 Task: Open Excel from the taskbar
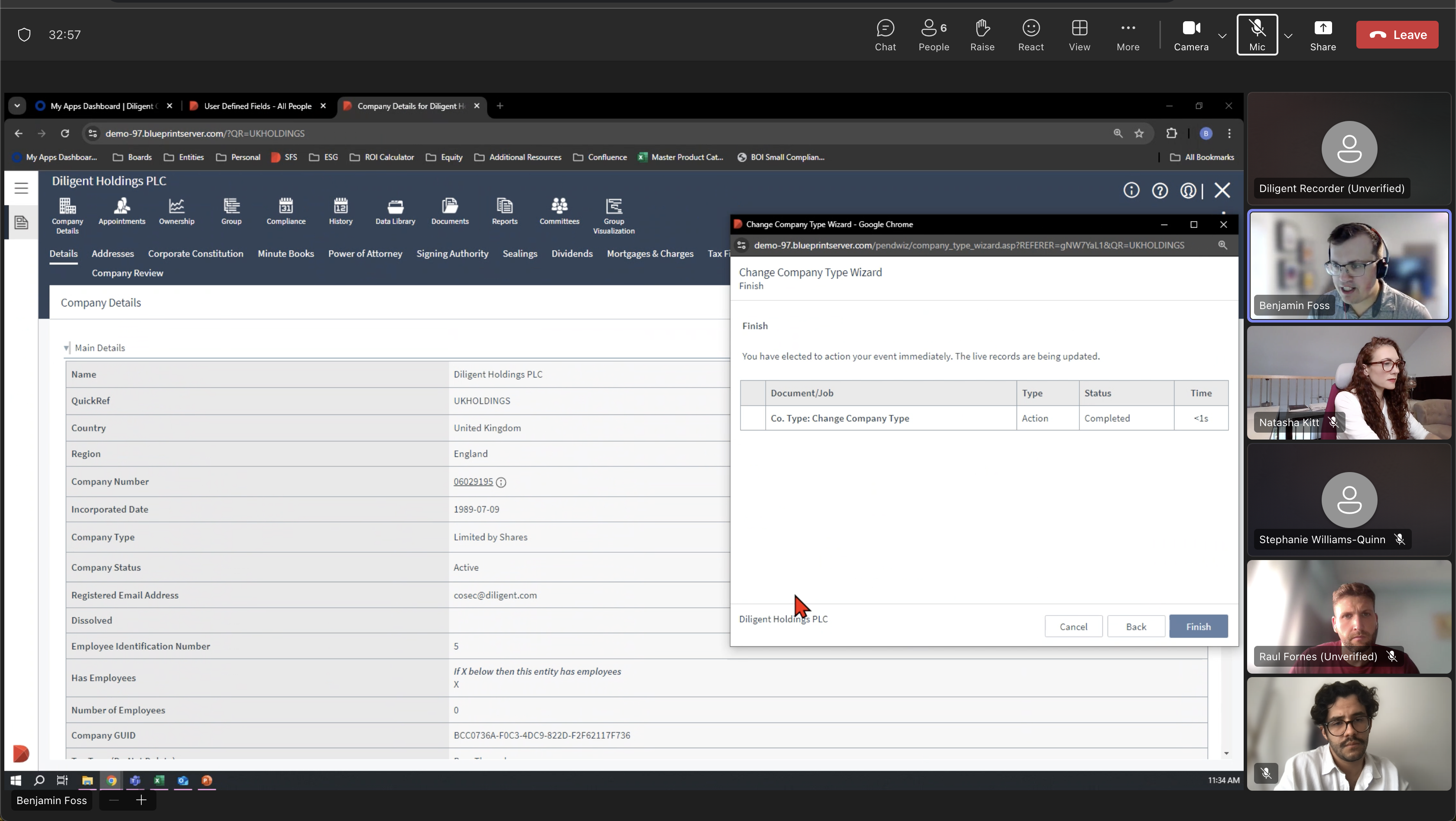coord(159,781)
